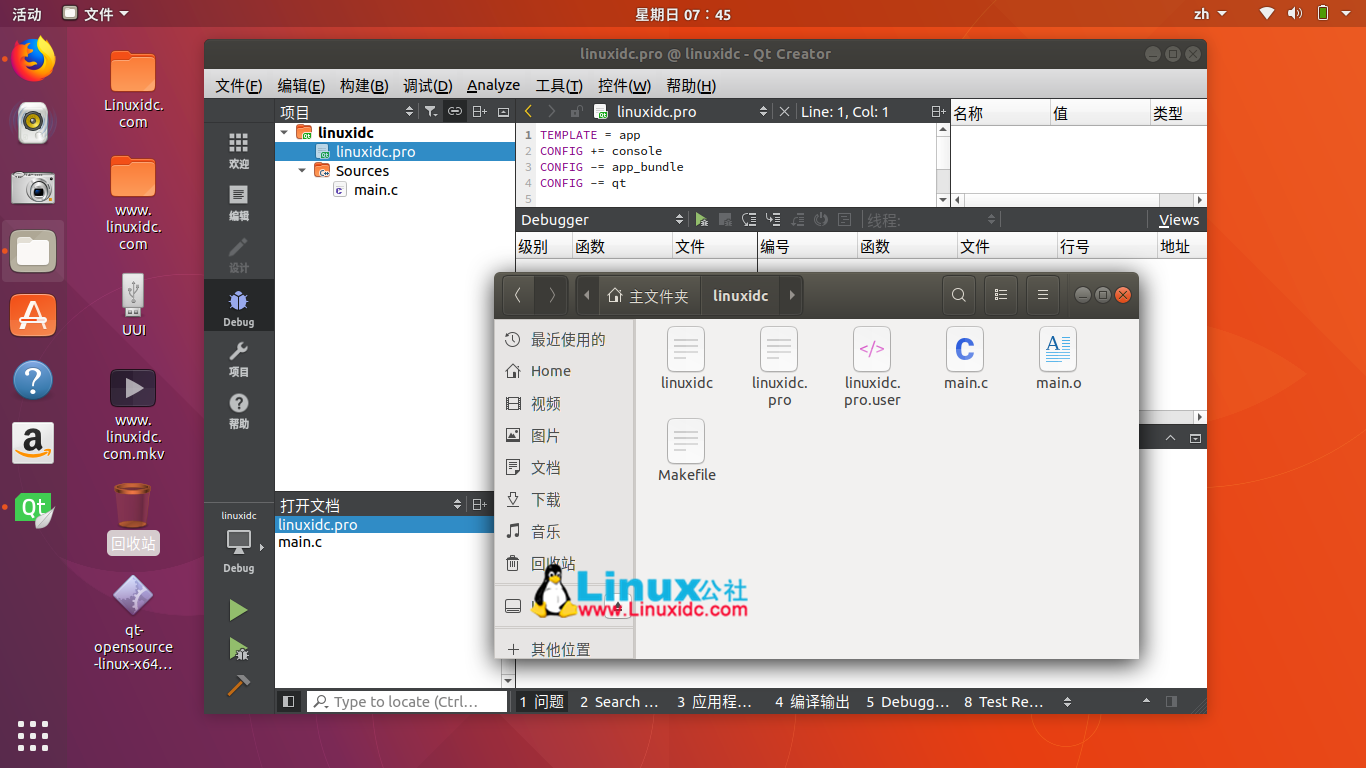The image size is (1366, 768).
Task: Click the Views button in debugger toolbar
Action: coord(1178,220)
